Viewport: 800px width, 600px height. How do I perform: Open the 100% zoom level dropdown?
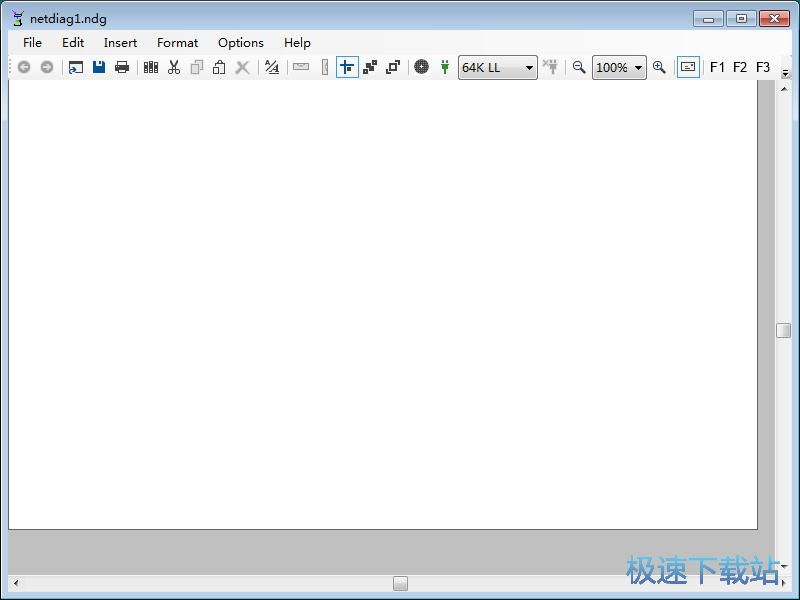pos(638,68)
